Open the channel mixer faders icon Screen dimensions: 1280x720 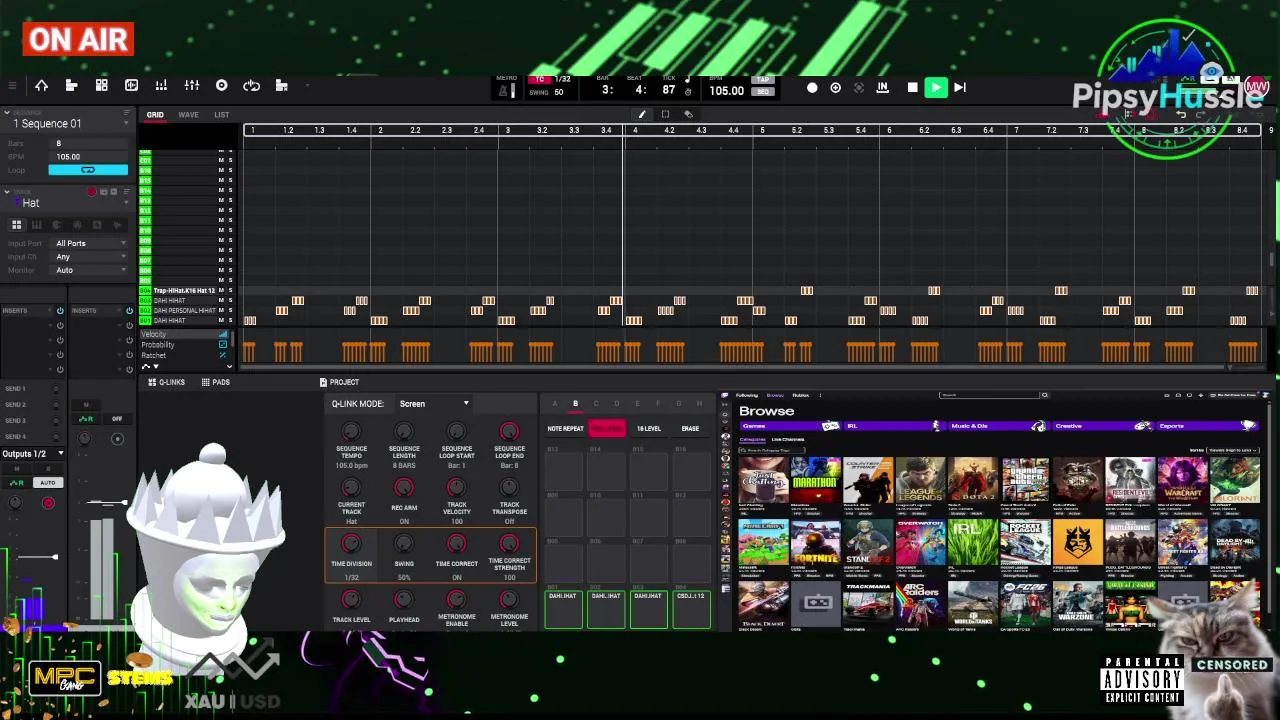[191, 86]
